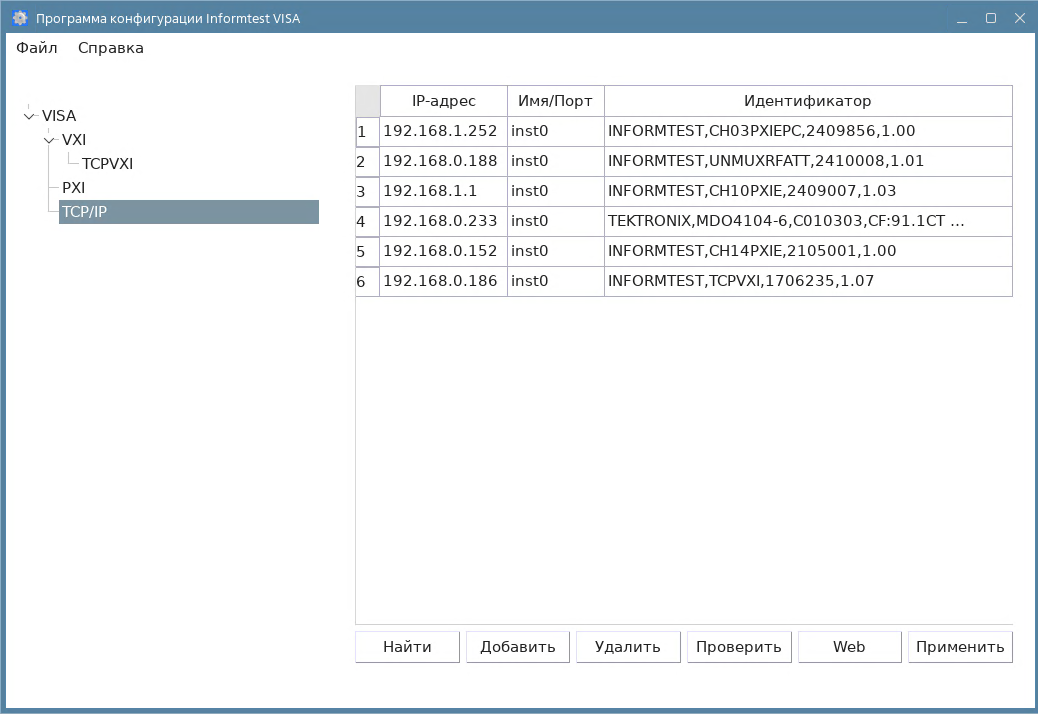Select row header 1
This screenshot has width=1038, height=714.
click(367, 132)
